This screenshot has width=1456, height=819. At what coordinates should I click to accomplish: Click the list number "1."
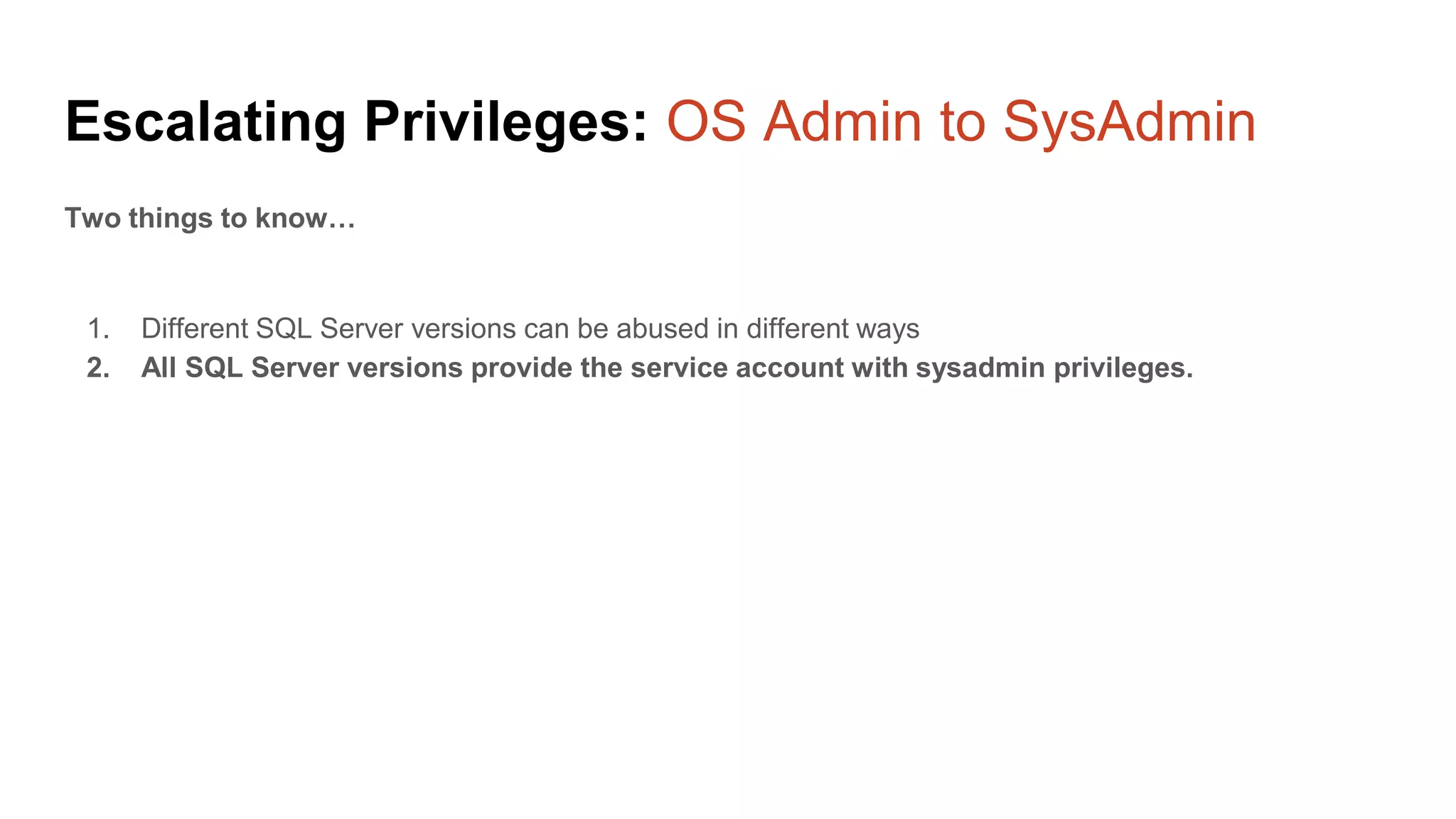coord(98,328)
